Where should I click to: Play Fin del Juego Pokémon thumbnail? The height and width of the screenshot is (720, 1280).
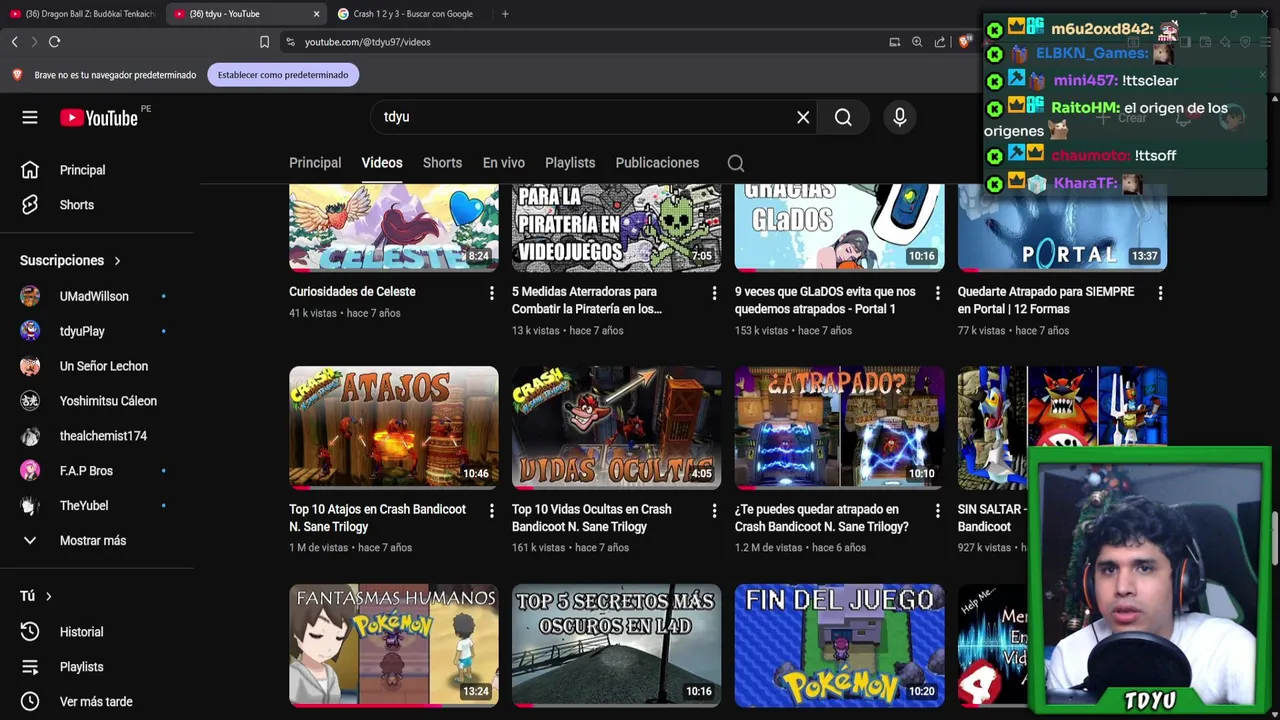pyautogui.click(x=840, y=646)
